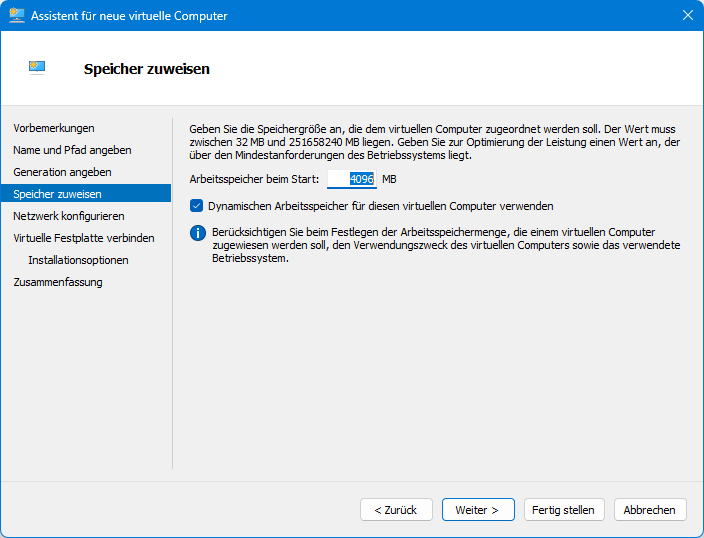Click the 'Arbeitsspeicher beim Start:' label

(x=254, y=179)
